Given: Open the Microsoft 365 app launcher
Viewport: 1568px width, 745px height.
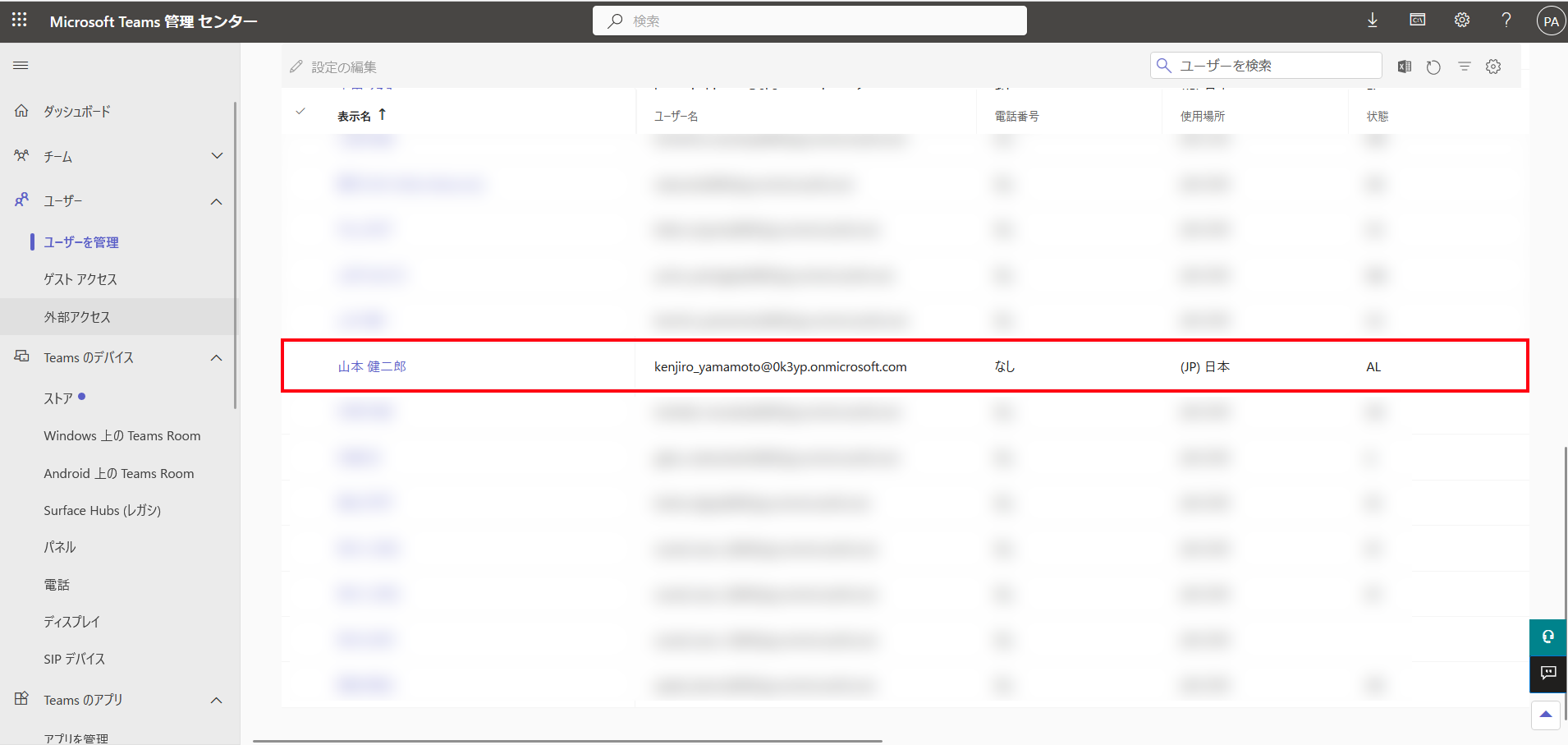Looking at the screenshot, I should click(x=20, y=21).
